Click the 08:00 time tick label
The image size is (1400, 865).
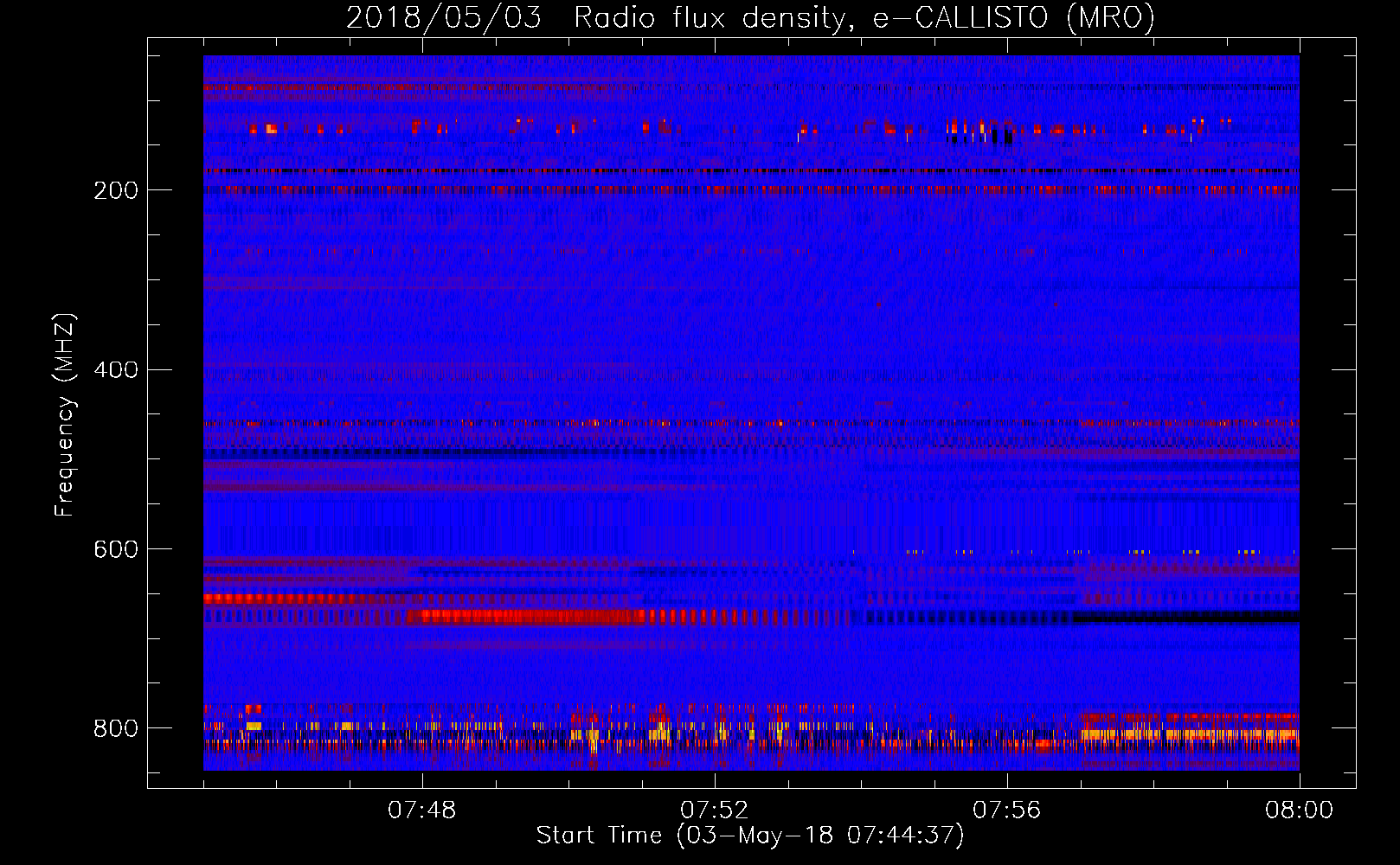(1299, 811)
